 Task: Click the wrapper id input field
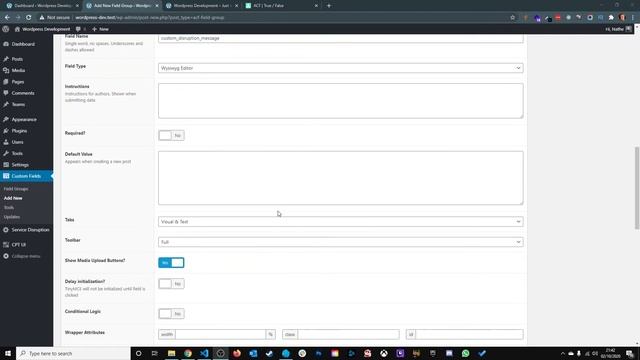[469, 334]
